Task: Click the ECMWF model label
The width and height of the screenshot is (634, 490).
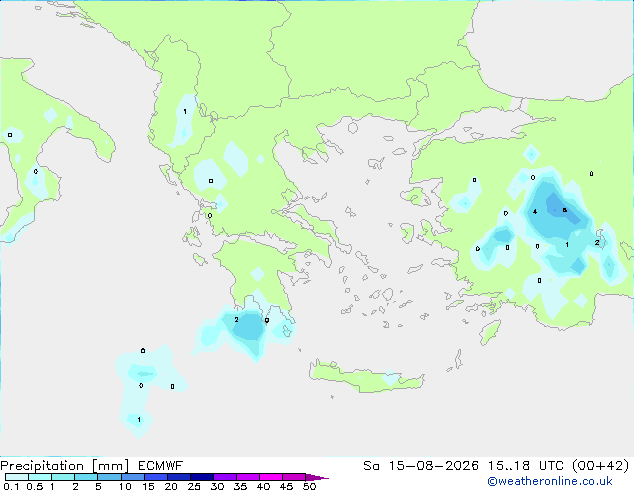Action: [161, 466]
